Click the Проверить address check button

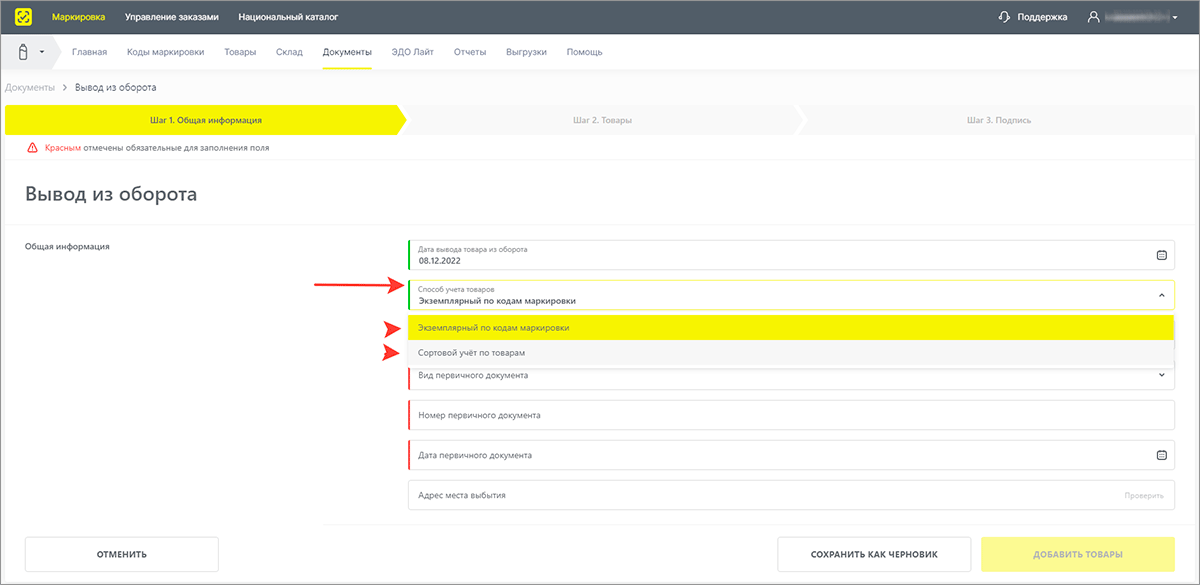[x=1144, y=495]
